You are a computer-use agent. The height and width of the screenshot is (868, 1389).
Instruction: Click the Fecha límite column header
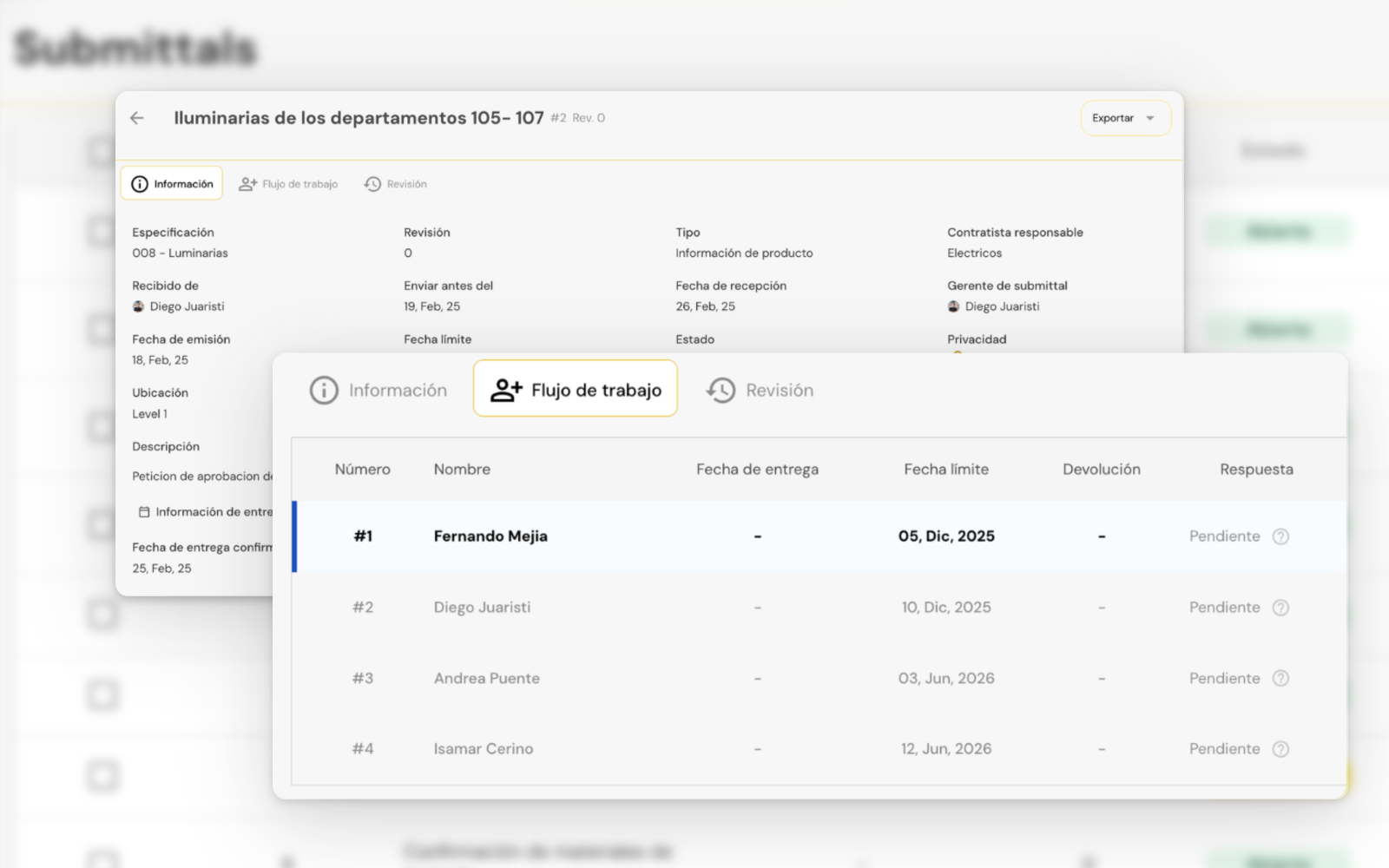pyautogui.click(x=946, y=470)
